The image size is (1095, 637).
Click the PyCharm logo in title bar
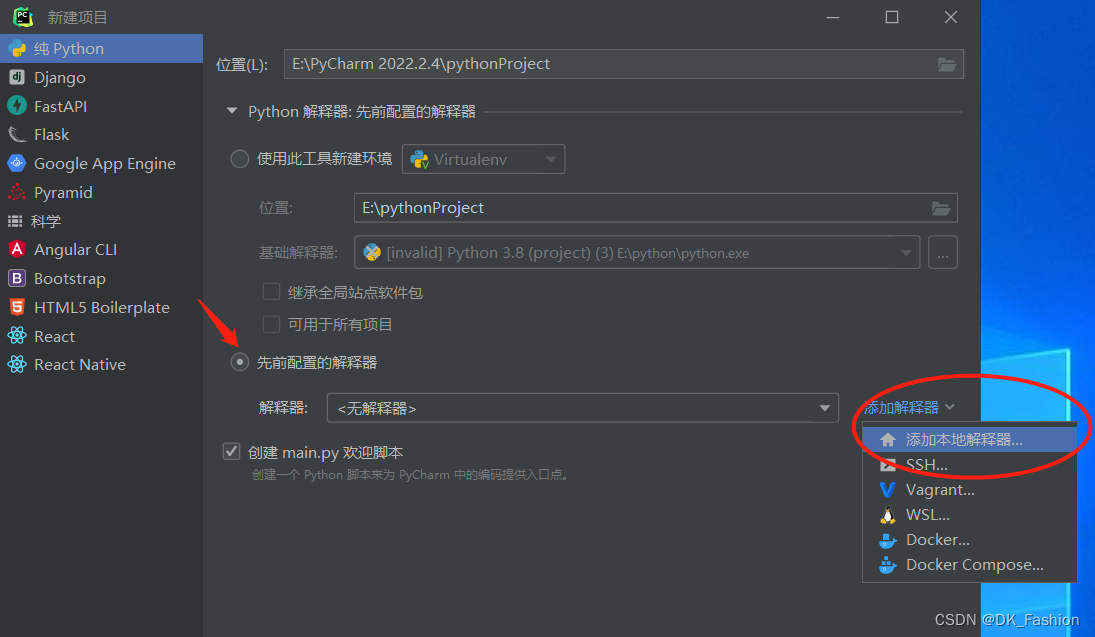point(23,16)
